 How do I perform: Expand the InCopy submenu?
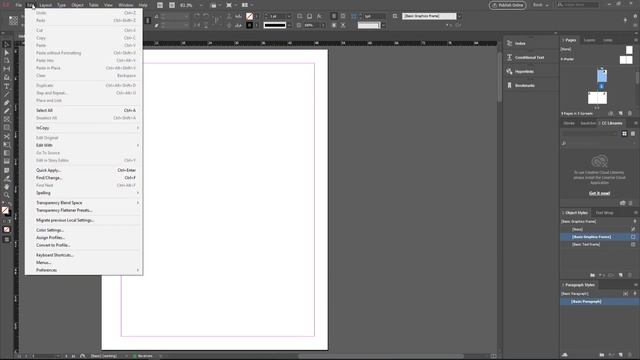(84, 128)
